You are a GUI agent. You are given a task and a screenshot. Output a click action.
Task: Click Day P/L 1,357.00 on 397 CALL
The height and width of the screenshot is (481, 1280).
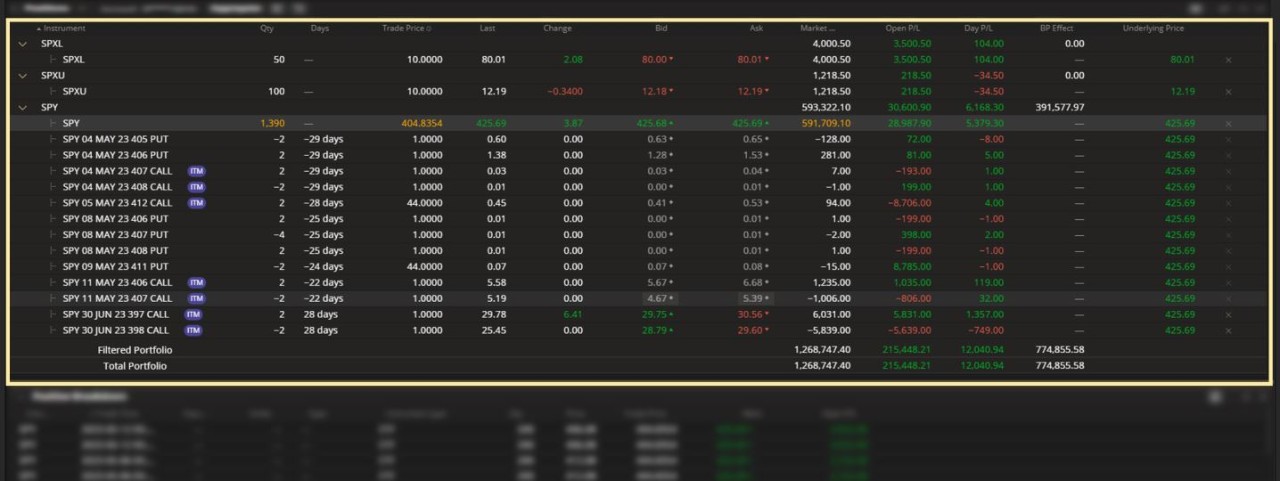[985, 315]
